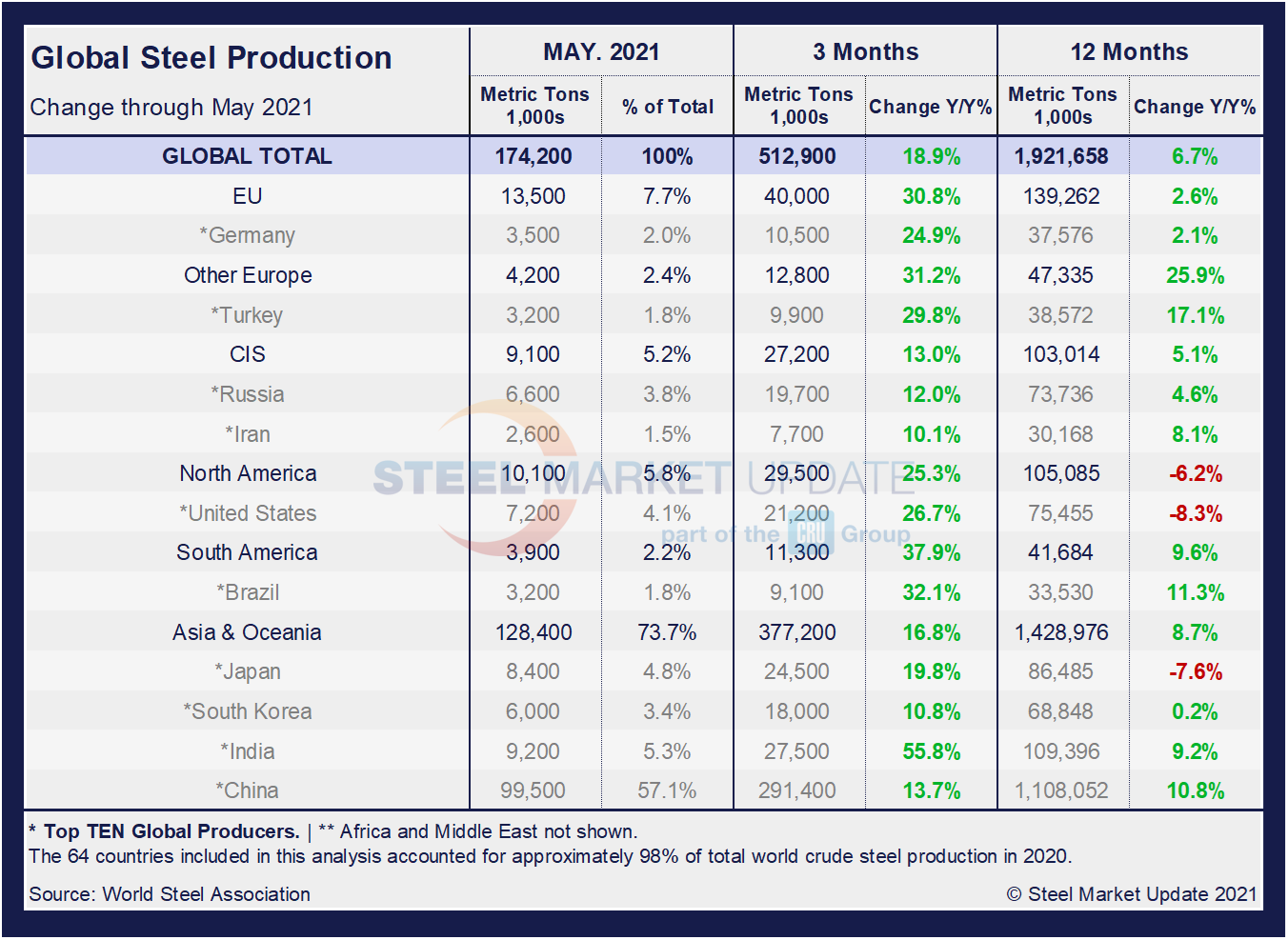The image size is (1288, 940).
Task: Select the Asia & Oceania row label
Action: (x=247, y=632)
